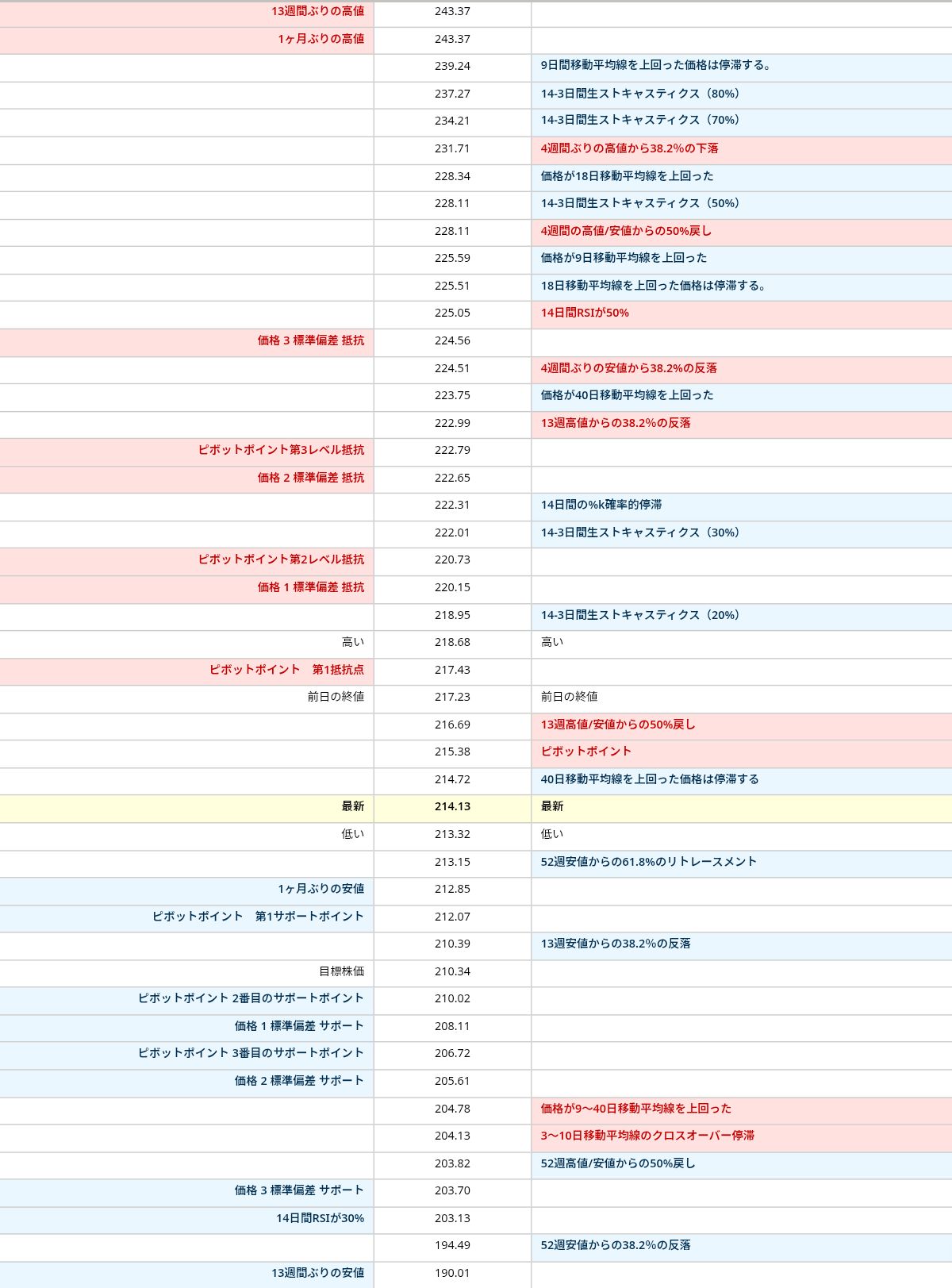This screenshot has height=1288, width=952.
Task: Select 'ピボットポイント 3番目のサポートポイント' label
Action: [251, 1053]
